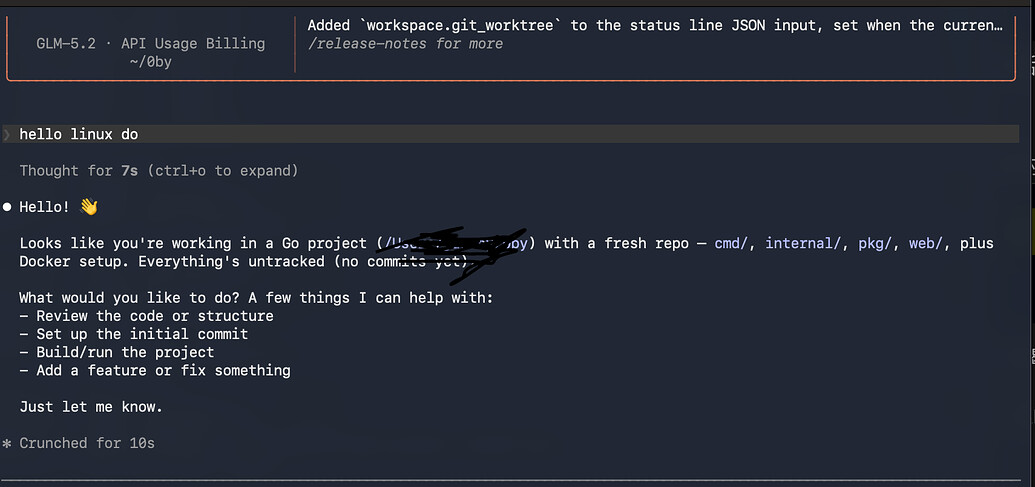Click the asterisk spinner beside Crunched for 10s
The width and height of the screenshot is (1035, 487).
[7, 443]
